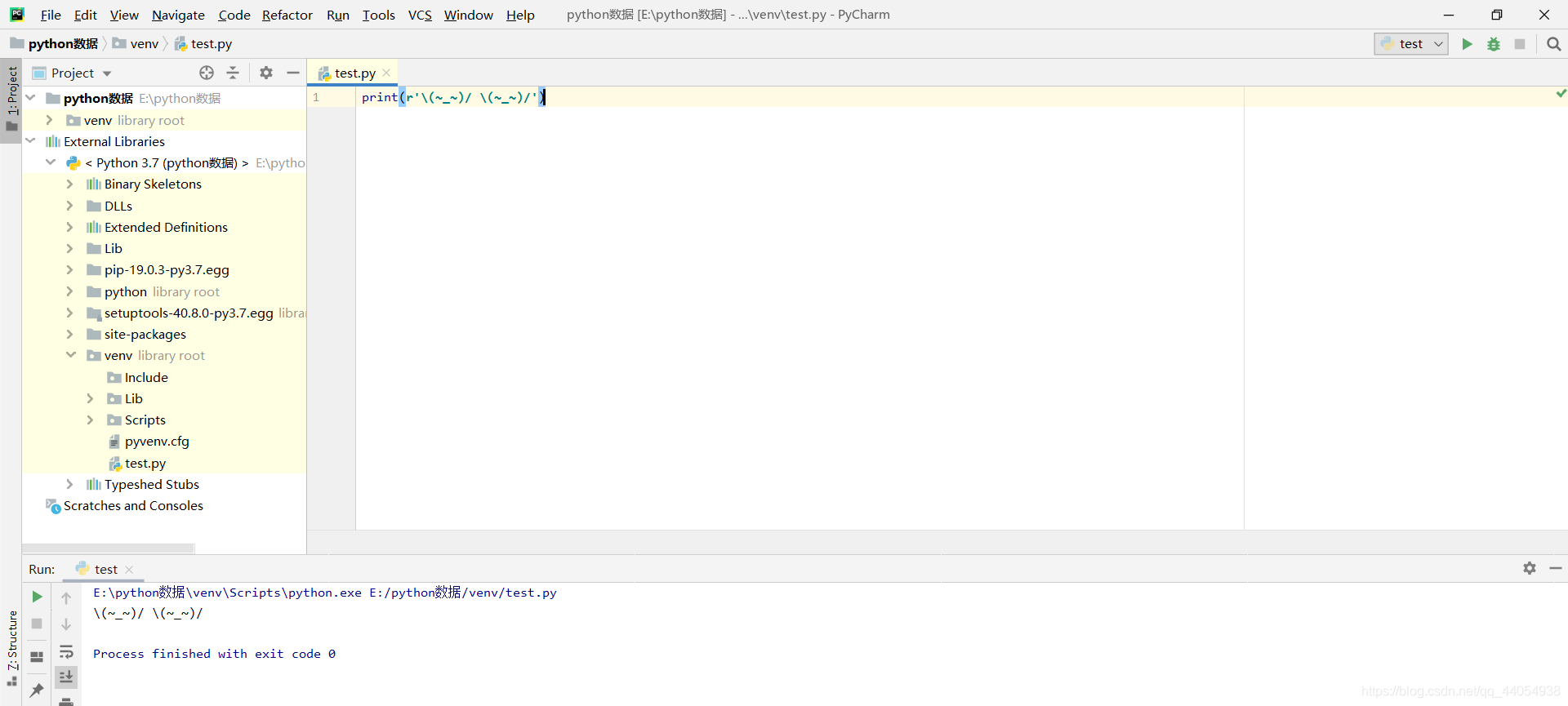The image size is (1568, 706).
Task: Go up the stack trace arrow
Action: click(x=66, y=597)
